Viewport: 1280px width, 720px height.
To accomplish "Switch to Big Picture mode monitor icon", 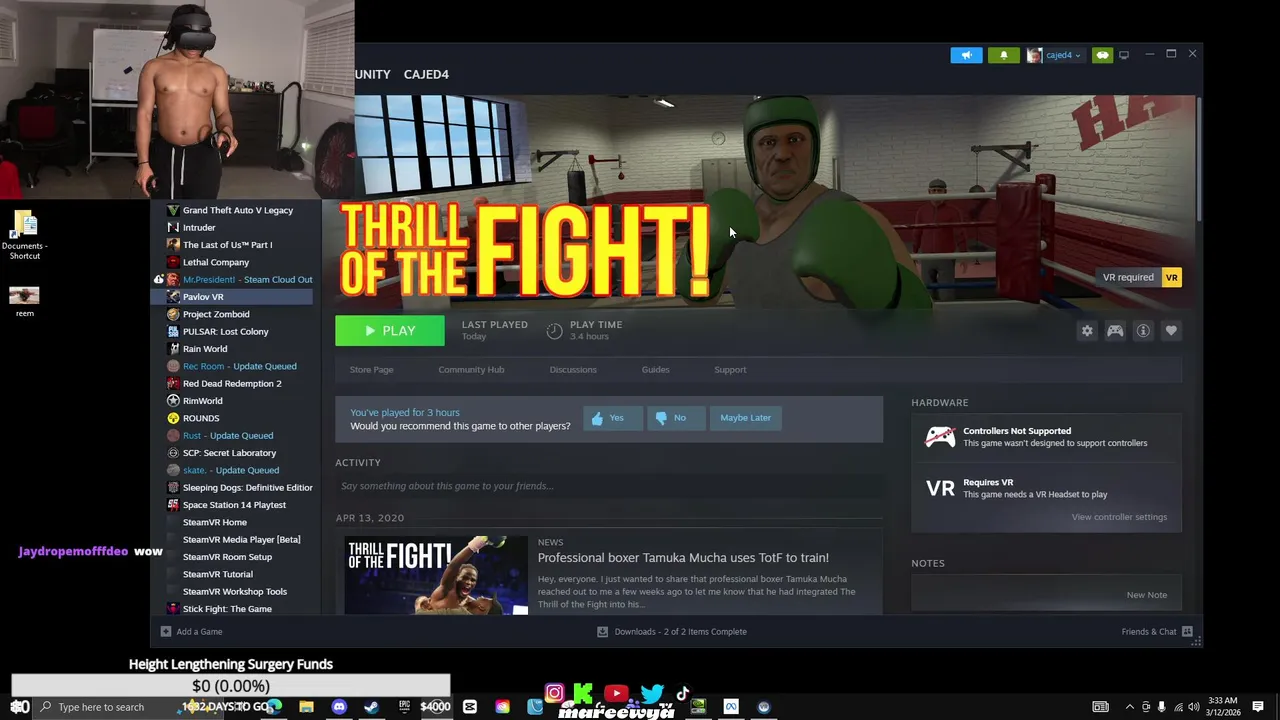I will pos(1124,55).
